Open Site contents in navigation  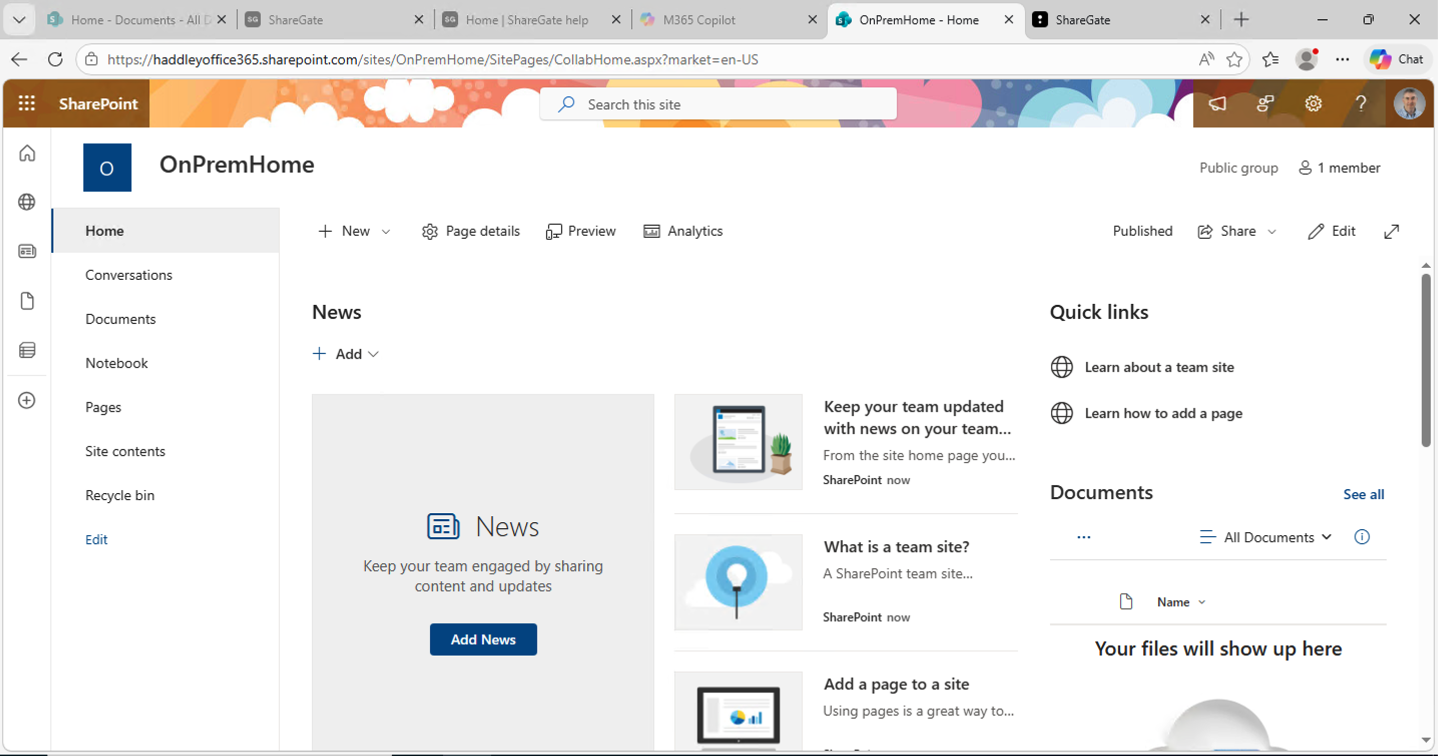125,451
